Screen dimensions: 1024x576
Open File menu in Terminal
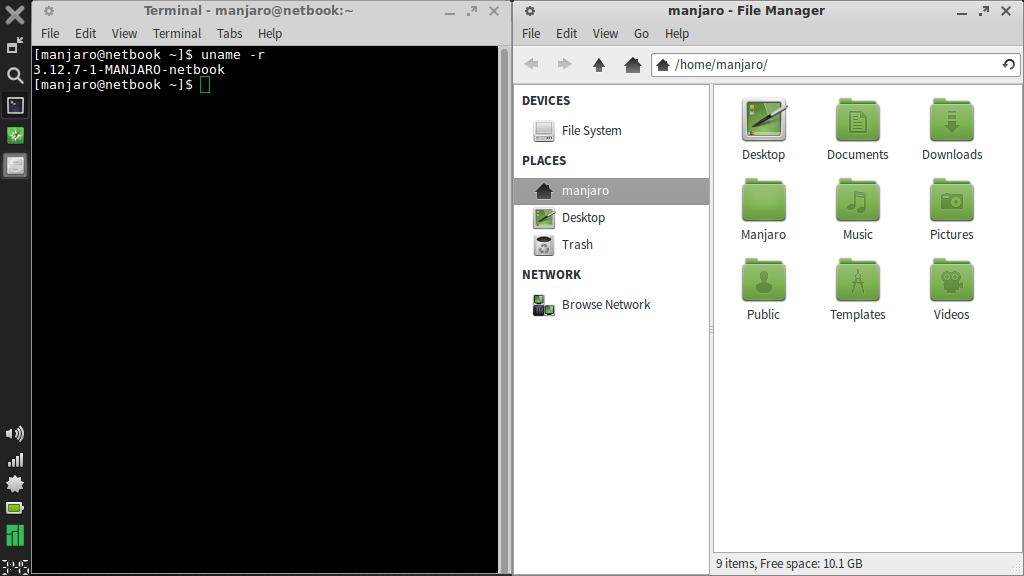[x=50, y=33]
